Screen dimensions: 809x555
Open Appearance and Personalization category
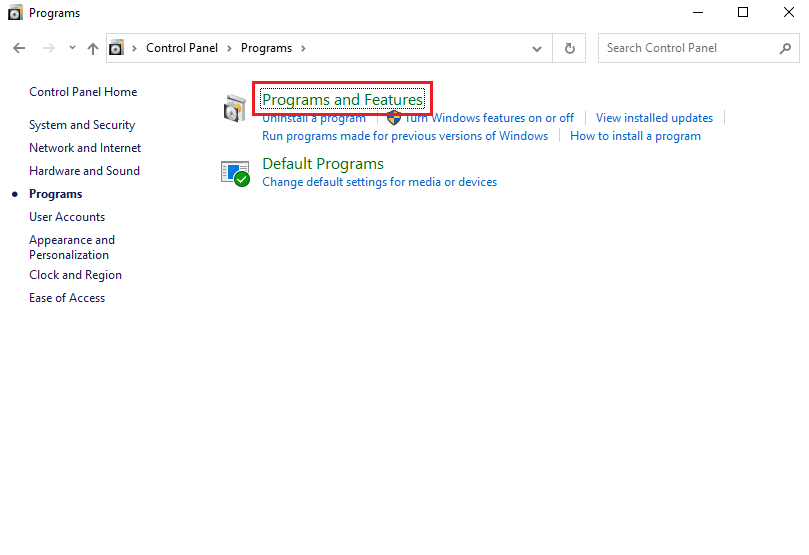[72, 247]
